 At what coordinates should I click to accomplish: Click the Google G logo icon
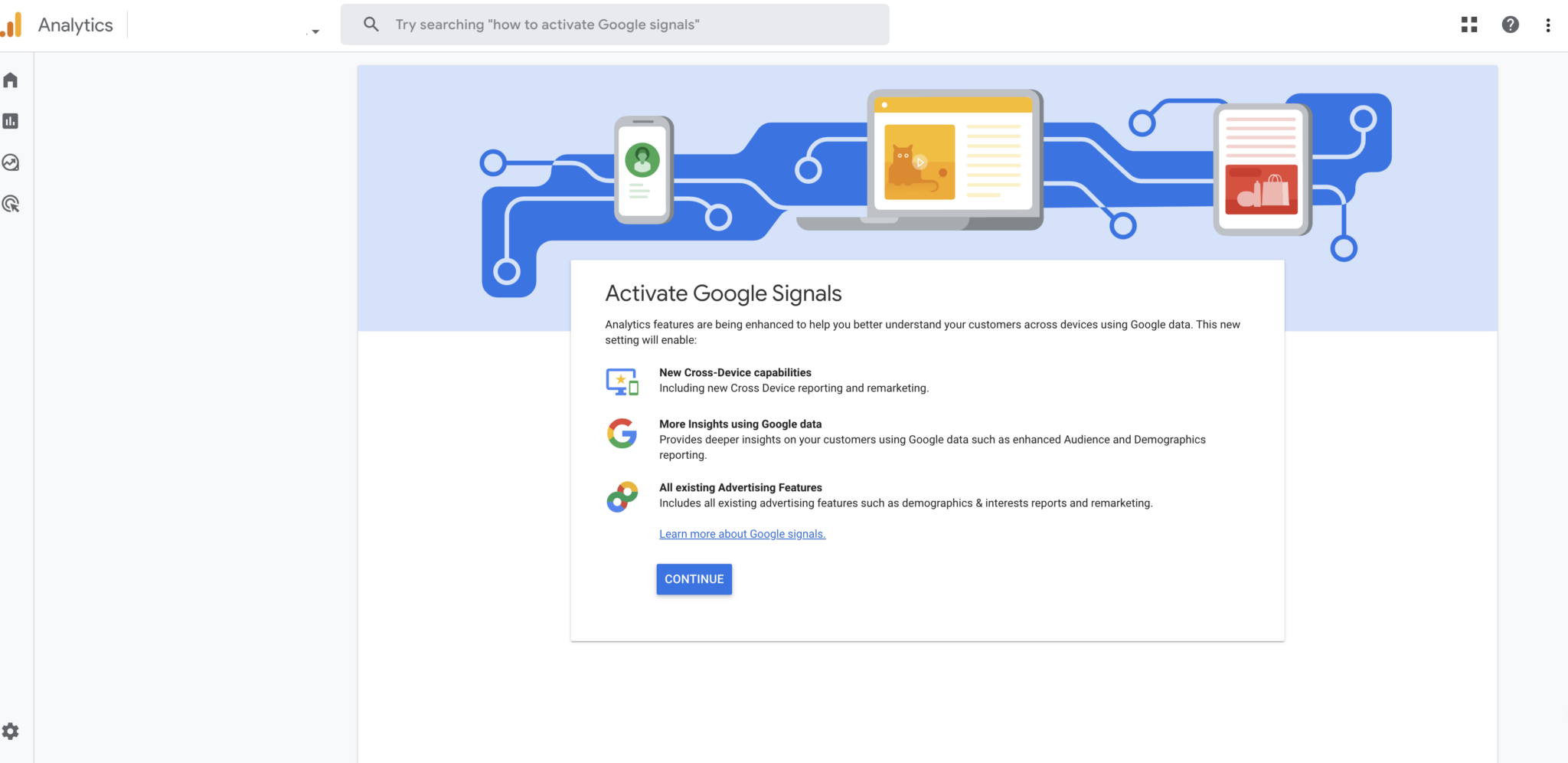click(622, 434)
